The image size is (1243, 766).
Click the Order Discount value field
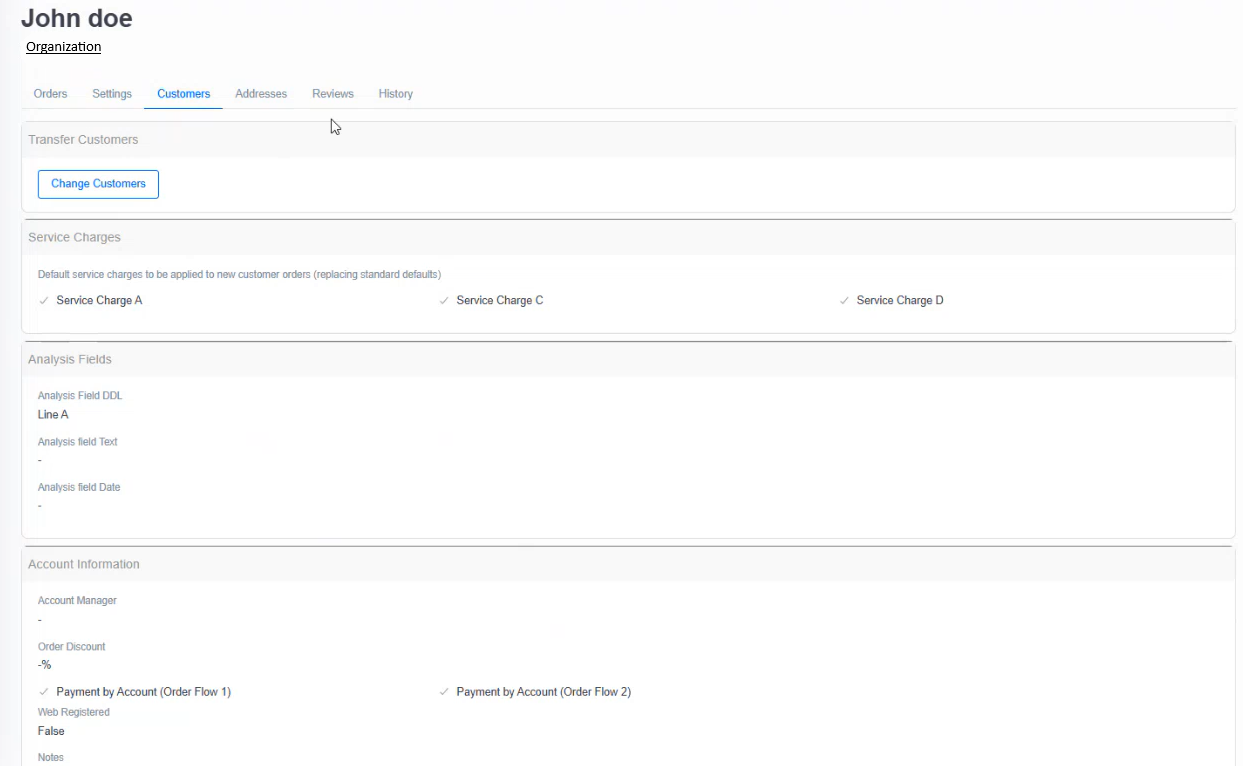[x=44, y=664]
